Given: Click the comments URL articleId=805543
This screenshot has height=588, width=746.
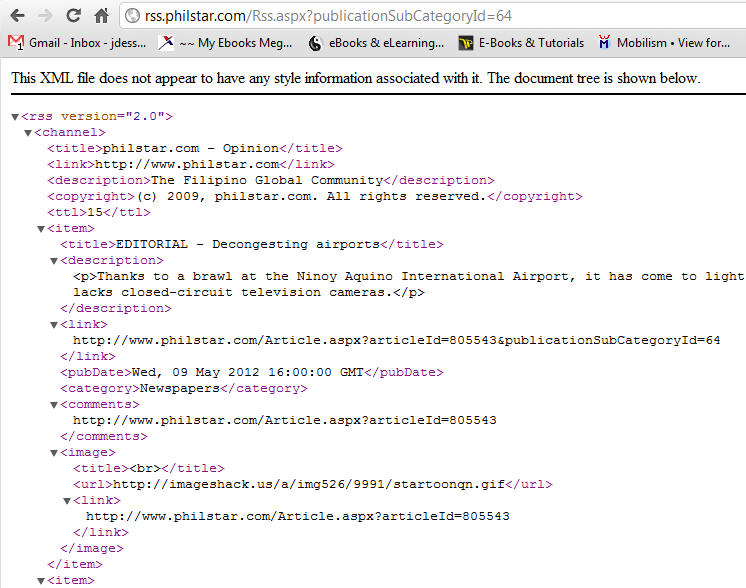Looking at the screenshot, I should (285, 421).
